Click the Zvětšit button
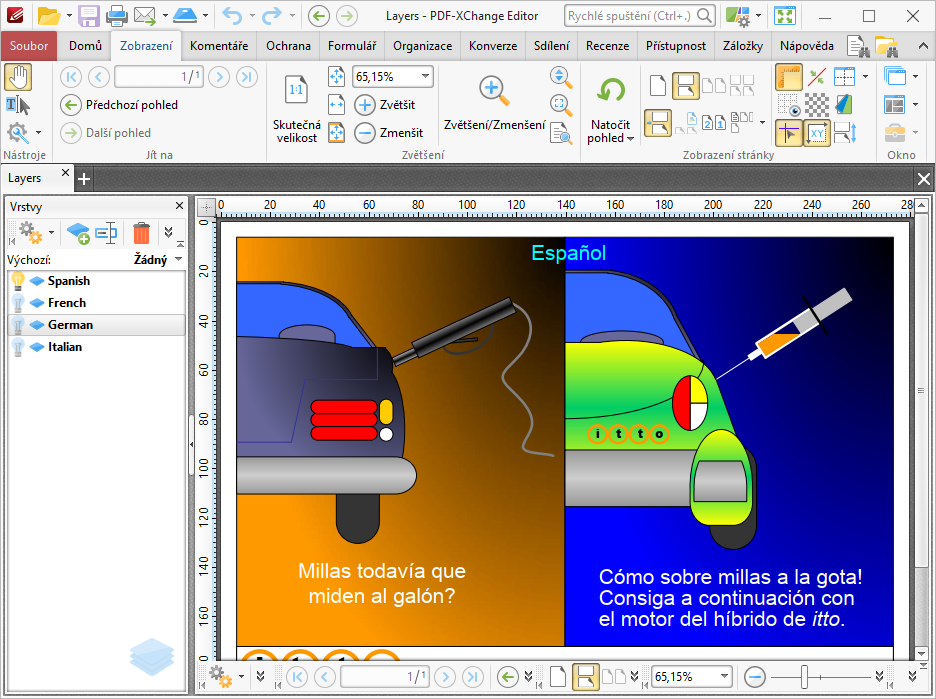 385,105
